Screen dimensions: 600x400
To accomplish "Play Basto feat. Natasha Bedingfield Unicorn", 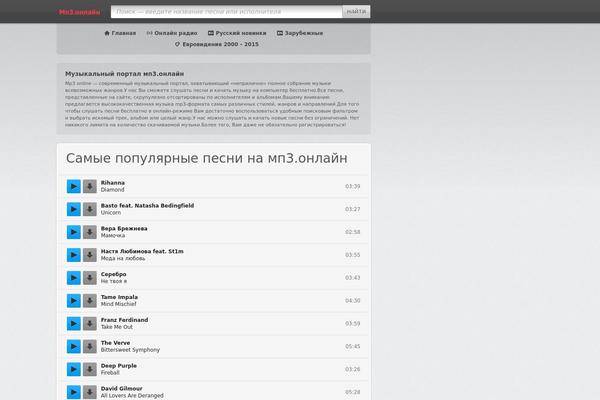I will [x=74, y=209].
